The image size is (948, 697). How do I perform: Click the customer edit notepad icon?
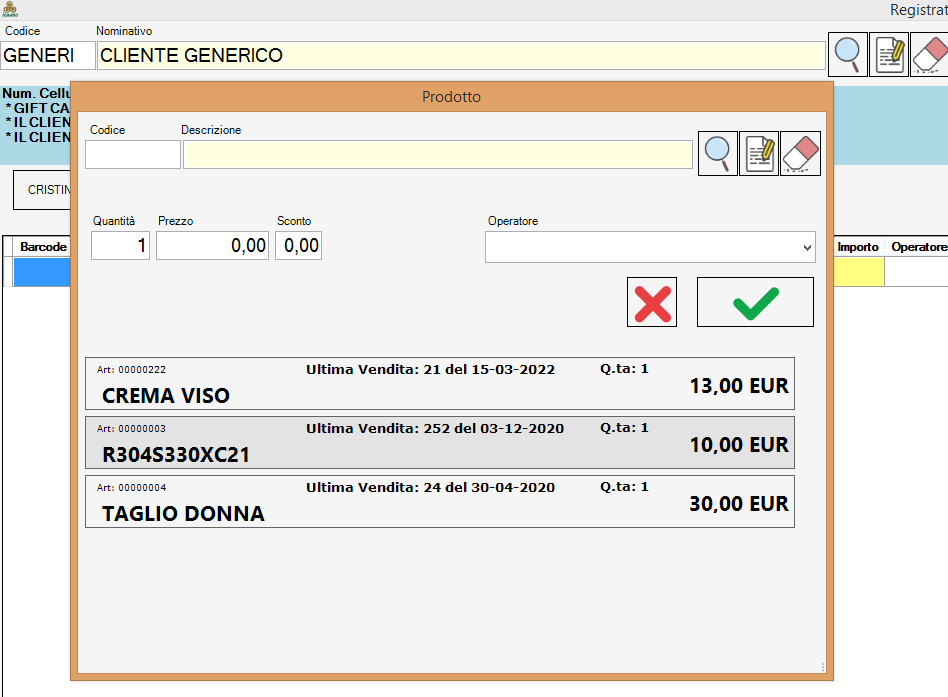click(x=889, y=54)
